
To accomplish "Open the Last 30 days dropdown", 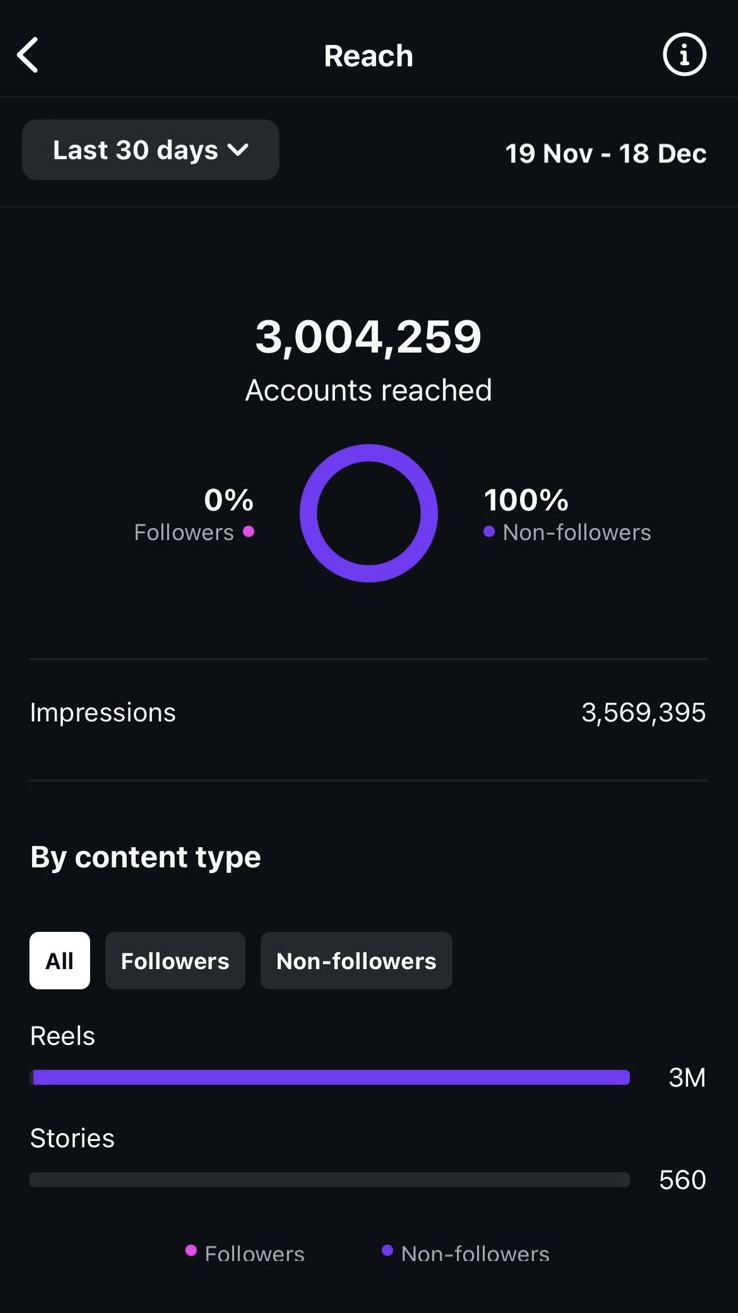I will (150, 150).
